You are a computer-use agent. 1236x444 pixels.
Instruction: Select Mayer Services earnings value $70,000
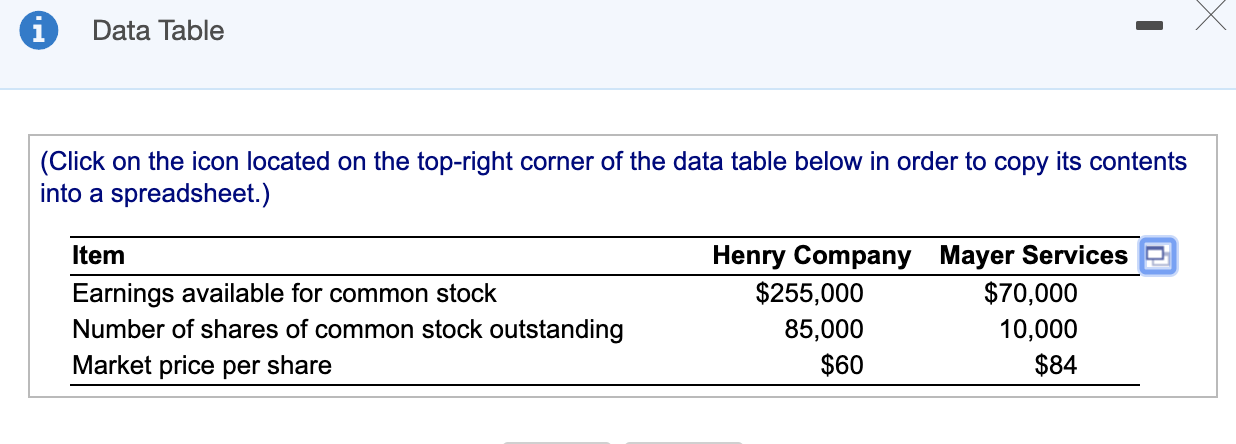click(x=1031, y=293)
